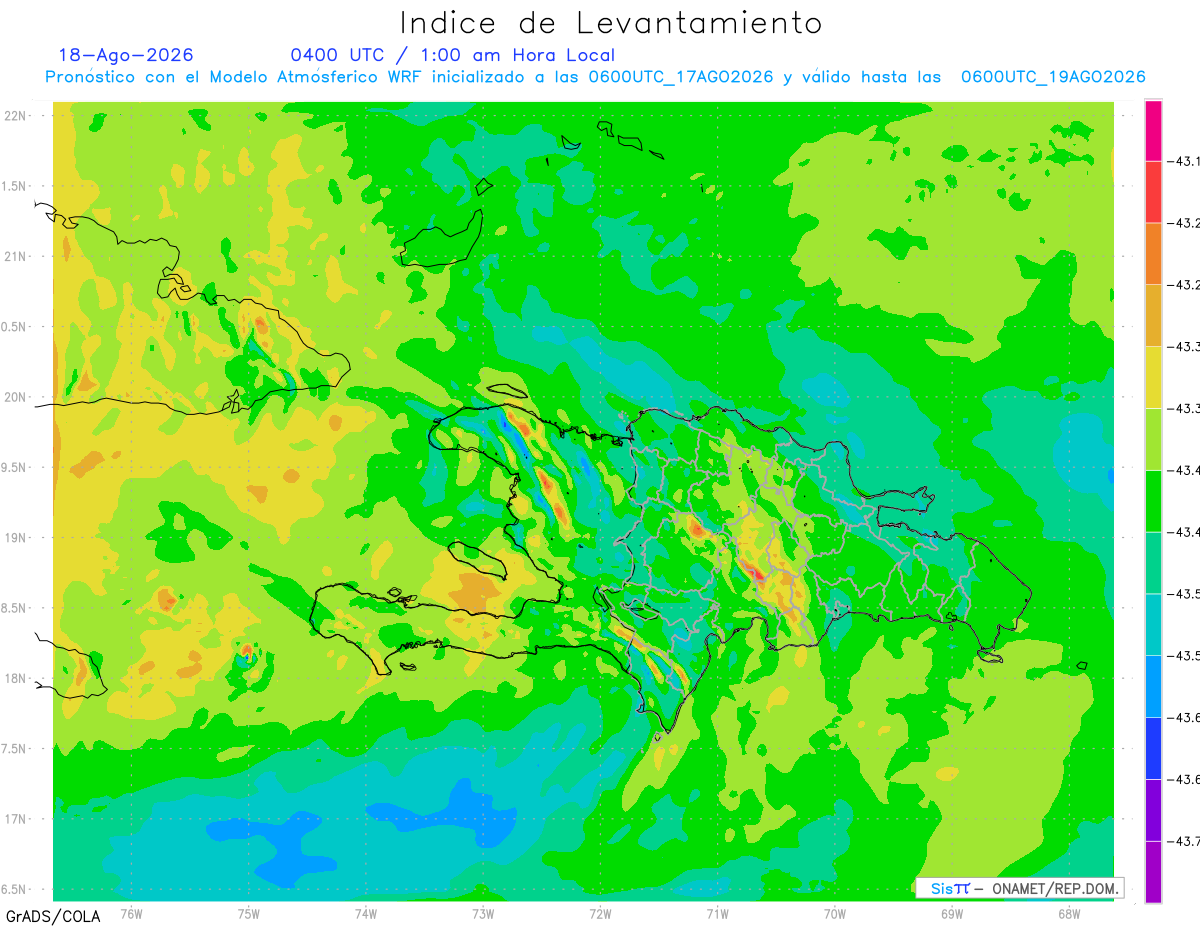Click the 9.5N axis label
Image resolution: width=1200 pixels, height=927 pixels.
point(15,467)
